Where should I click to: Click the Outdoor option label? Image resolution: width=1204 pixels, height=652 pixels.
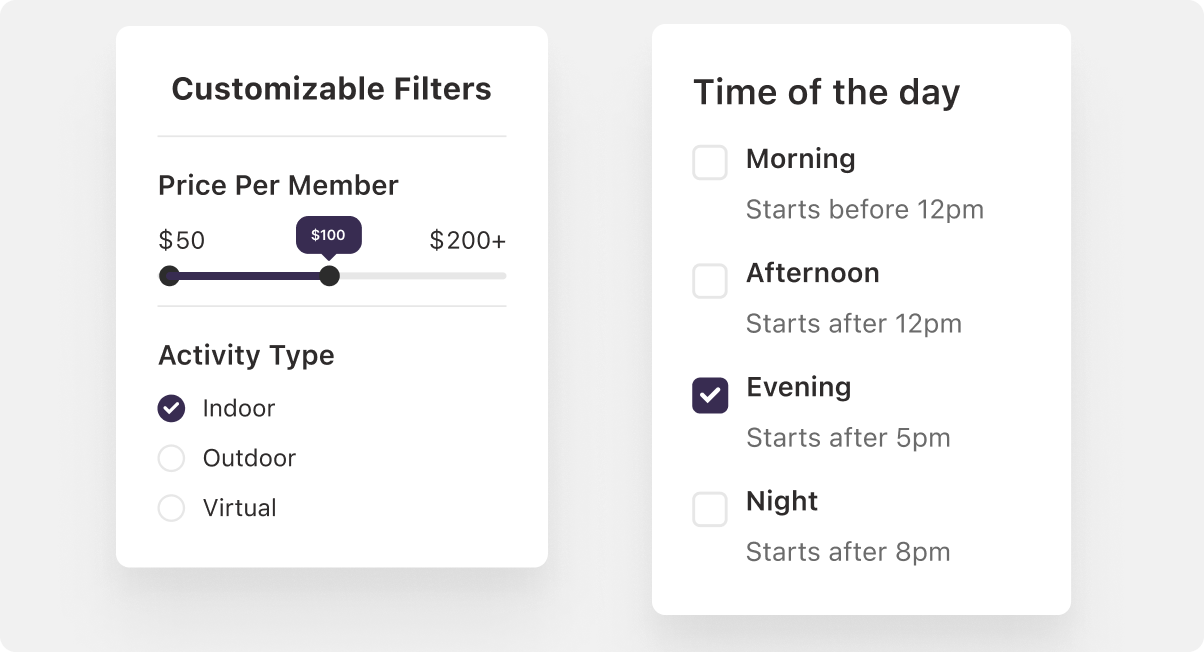coord(249,458)
